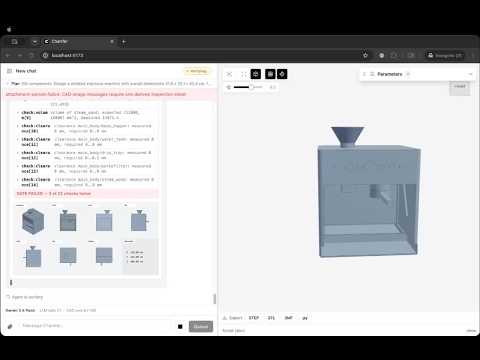
Task: Go back in browser history
Action: tap(8, 55)
